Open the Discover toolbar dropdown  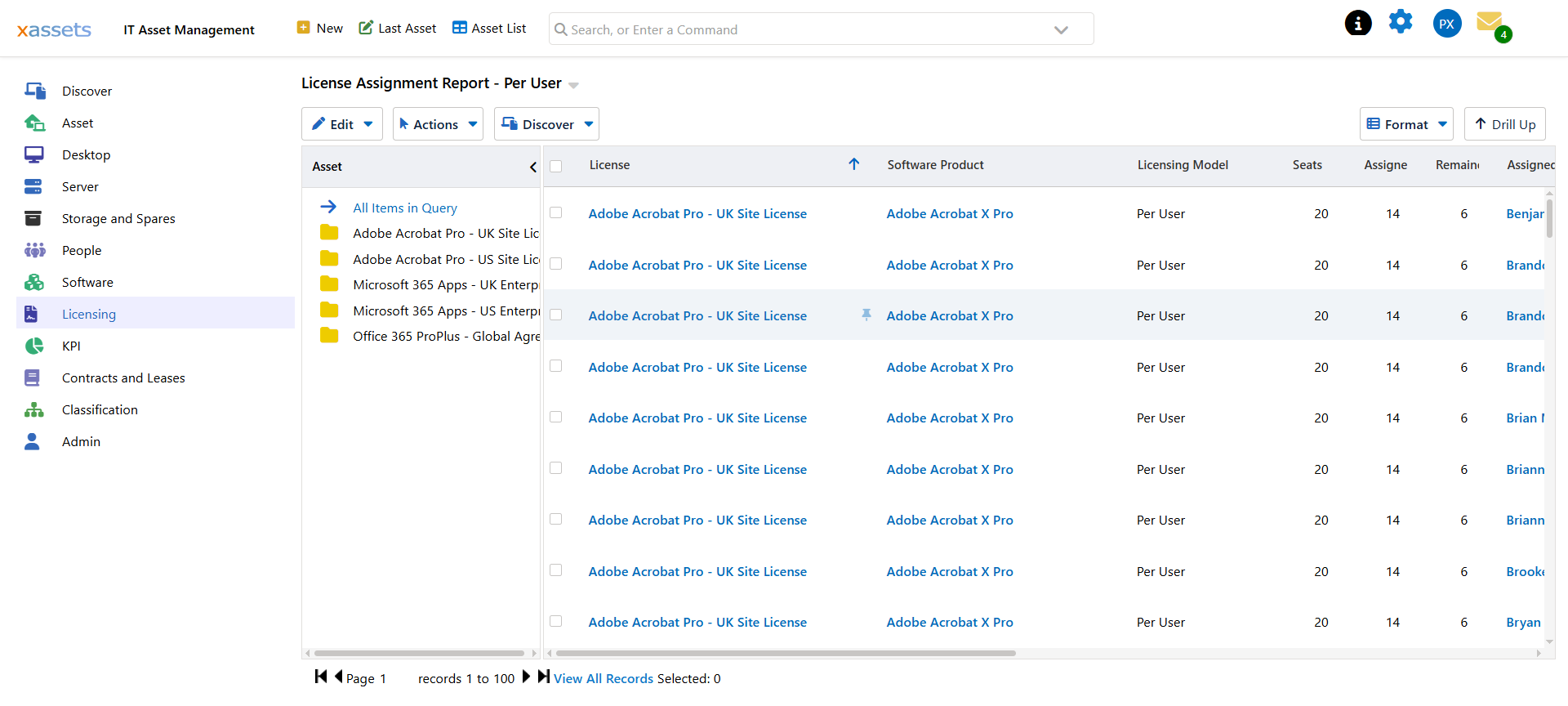pyautogui.click(x=546, y=124)
